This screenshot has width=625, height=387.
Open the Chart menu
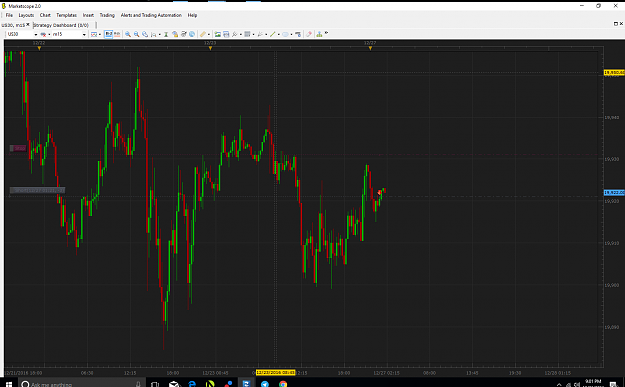pyautogui.click(x=45, y=15)
